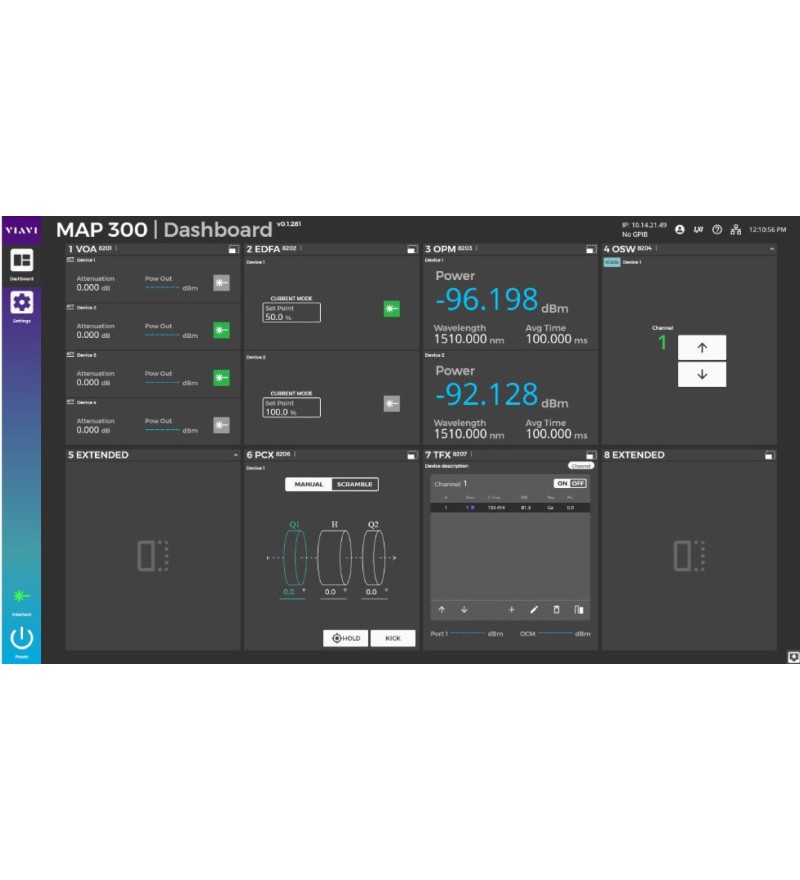Open the user account icon
Screen dimensions: 800x880
pyautogui.click(x=680, y=230)
